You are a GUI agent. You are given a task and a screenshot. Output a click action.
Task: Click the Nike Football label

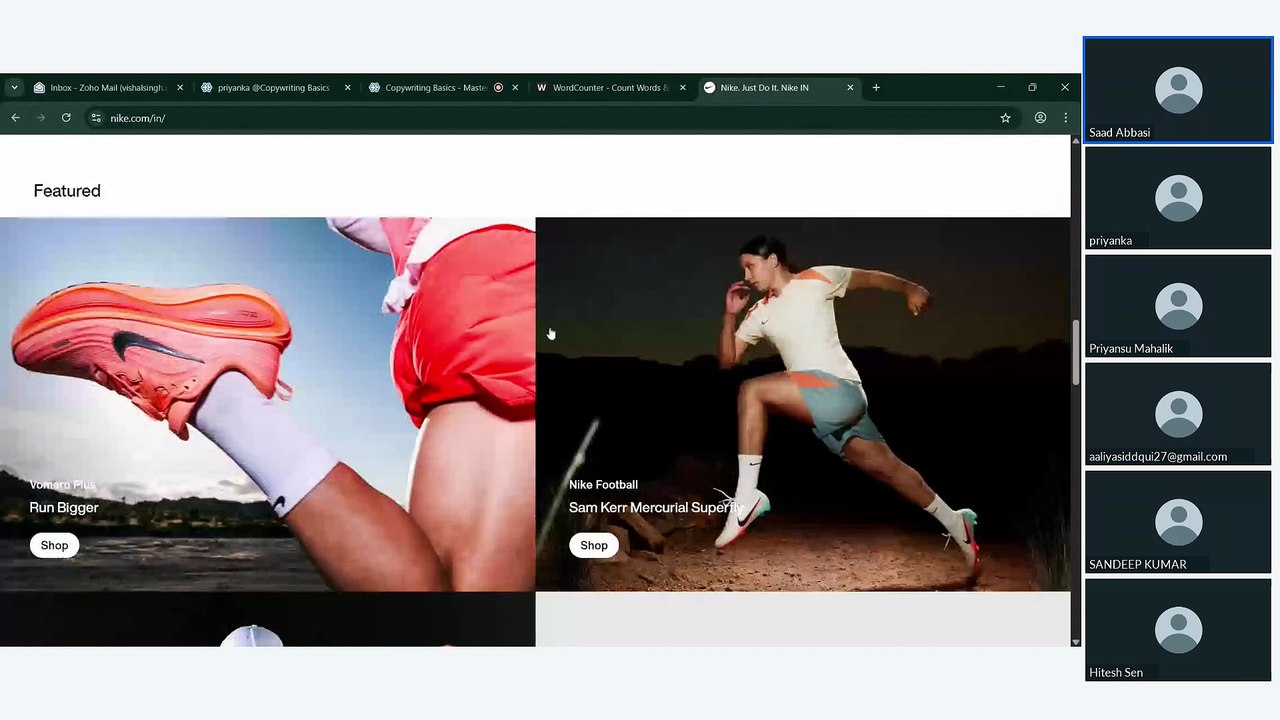603,485
